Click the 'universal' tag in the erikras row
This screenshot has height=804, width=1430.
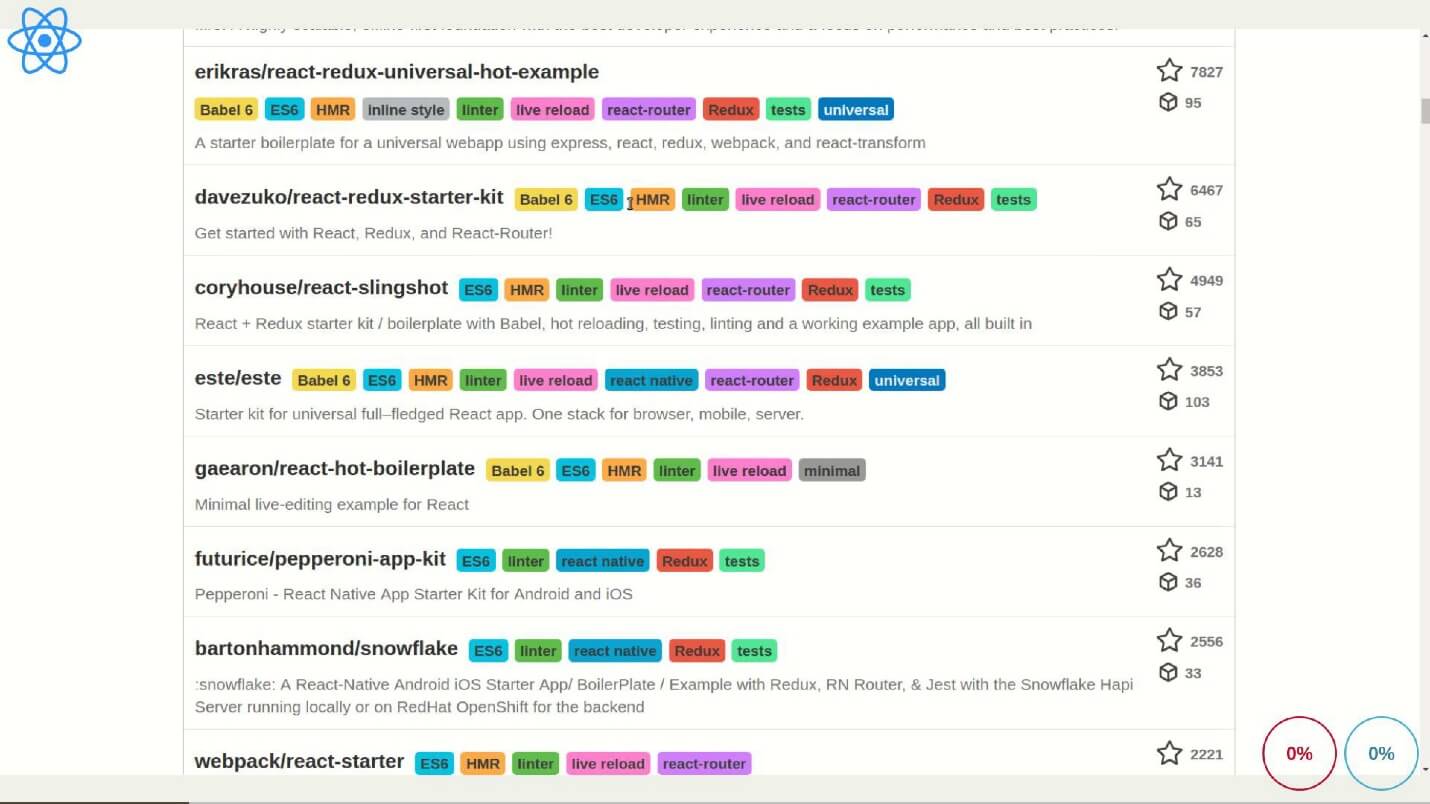click(856, 110)
